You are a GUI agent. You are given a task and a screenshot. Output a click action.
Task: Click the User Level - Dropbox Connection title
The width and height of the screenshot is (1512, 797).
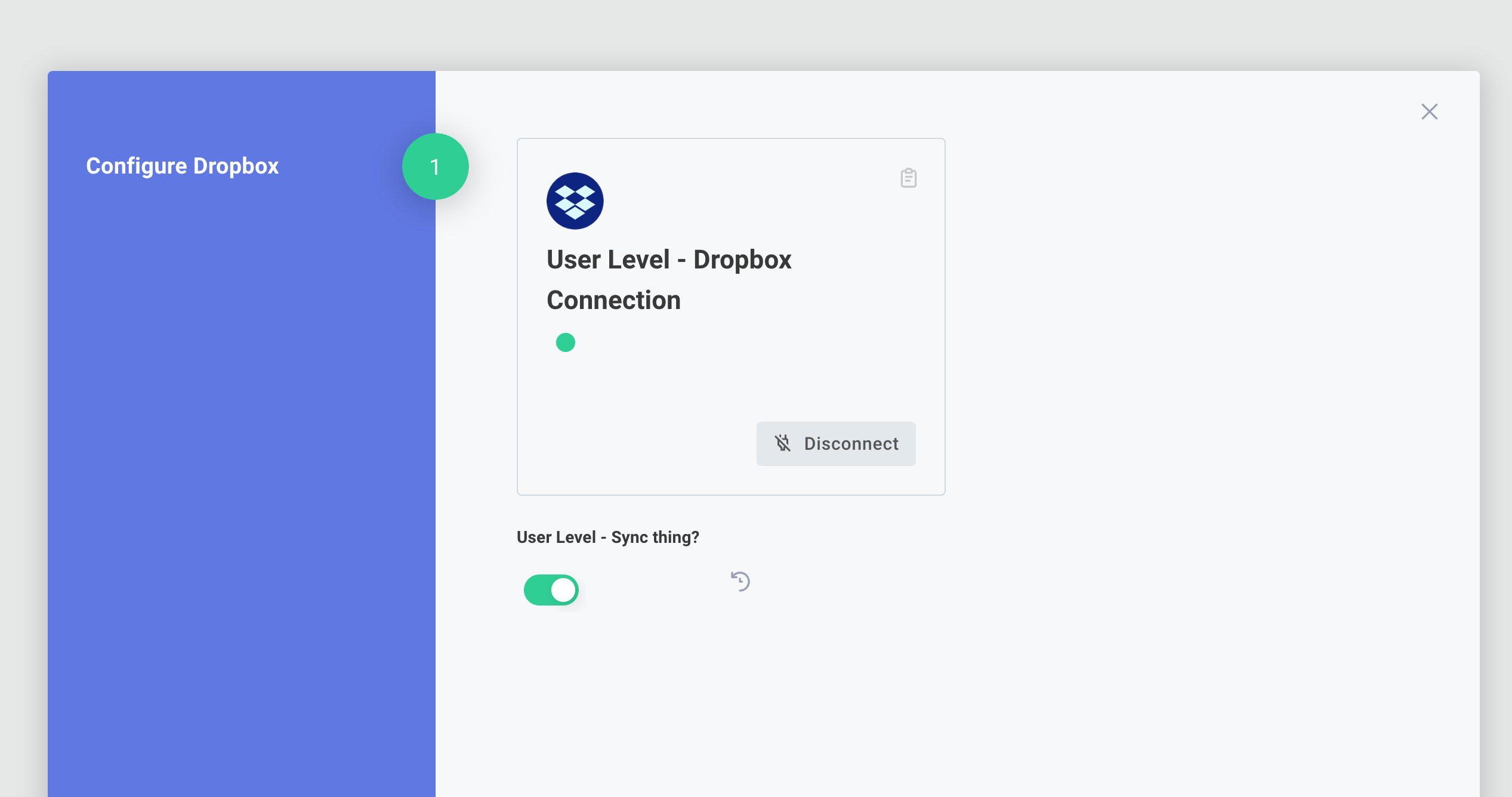[x=669, y=279]
